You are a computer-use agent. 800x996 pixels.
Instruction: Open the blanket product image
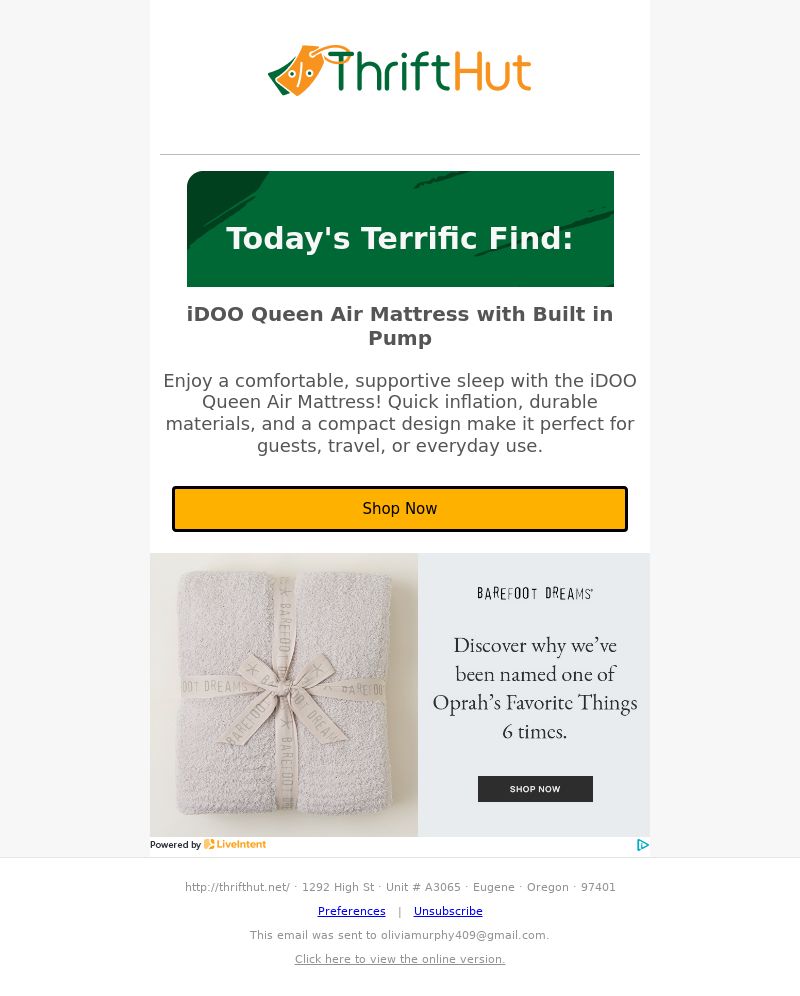point(284,694)
